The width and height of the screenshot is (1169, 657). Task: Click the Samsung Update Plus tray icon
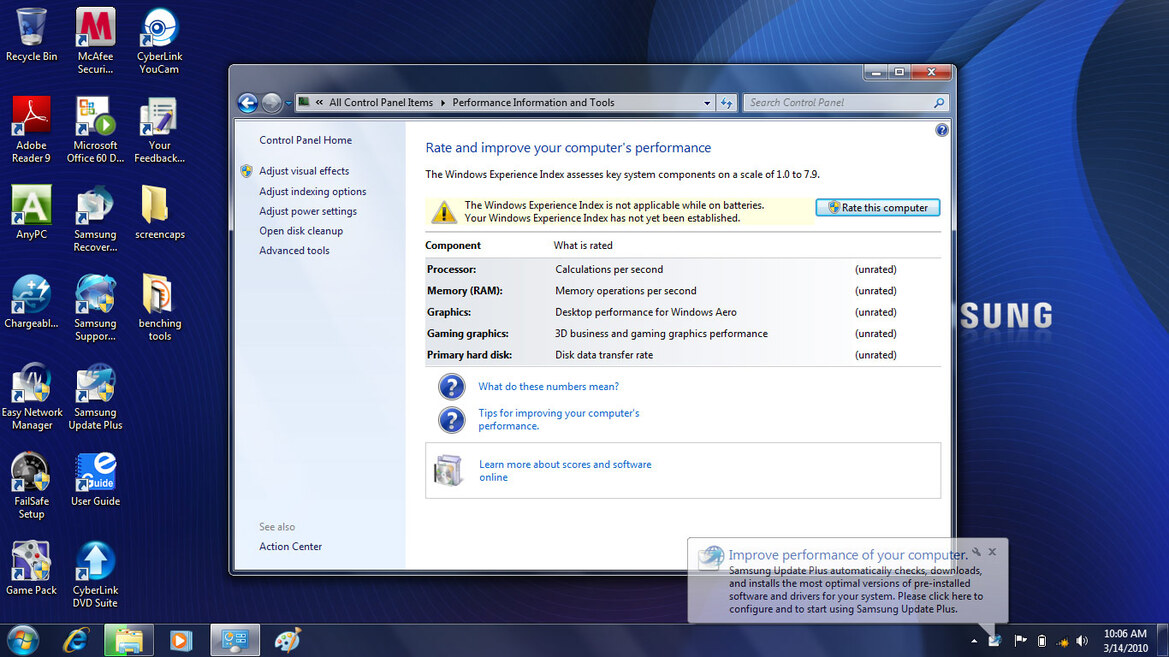coord(995,641)
